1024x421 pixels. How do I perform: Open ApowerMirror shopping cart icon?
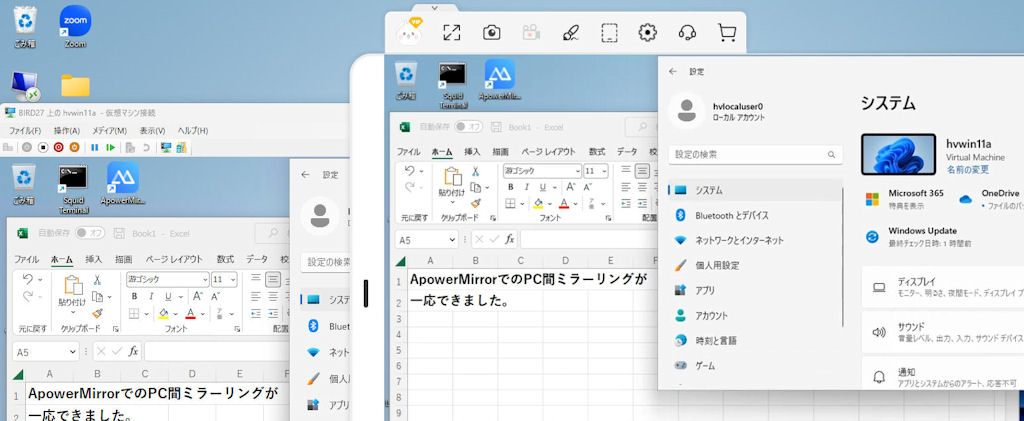pos(726,33)
